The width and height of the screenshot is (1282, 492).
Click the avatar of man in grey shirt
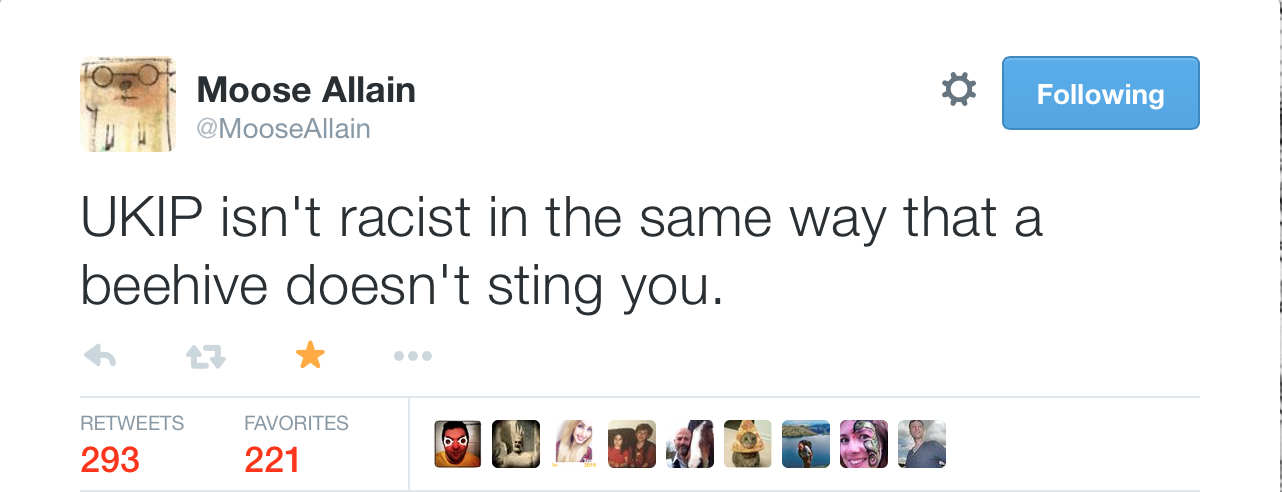[922, 444]
